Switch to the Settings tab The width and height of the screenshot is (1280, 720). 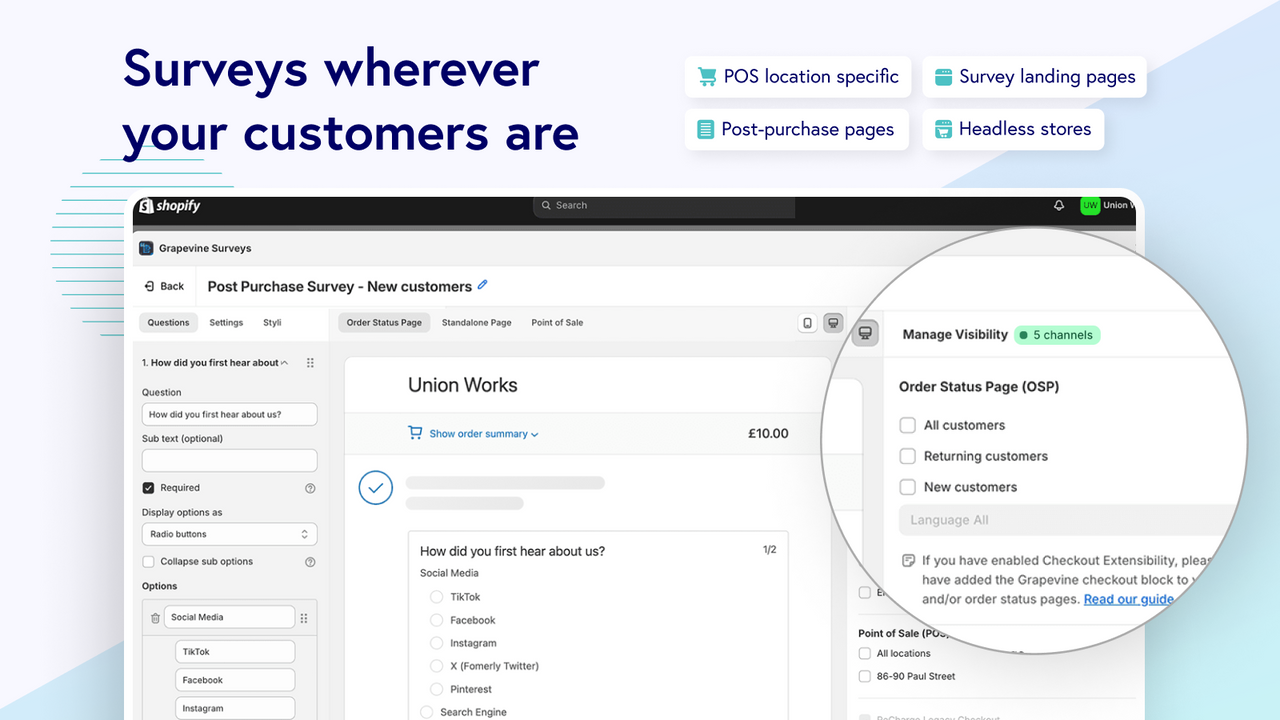225,322
